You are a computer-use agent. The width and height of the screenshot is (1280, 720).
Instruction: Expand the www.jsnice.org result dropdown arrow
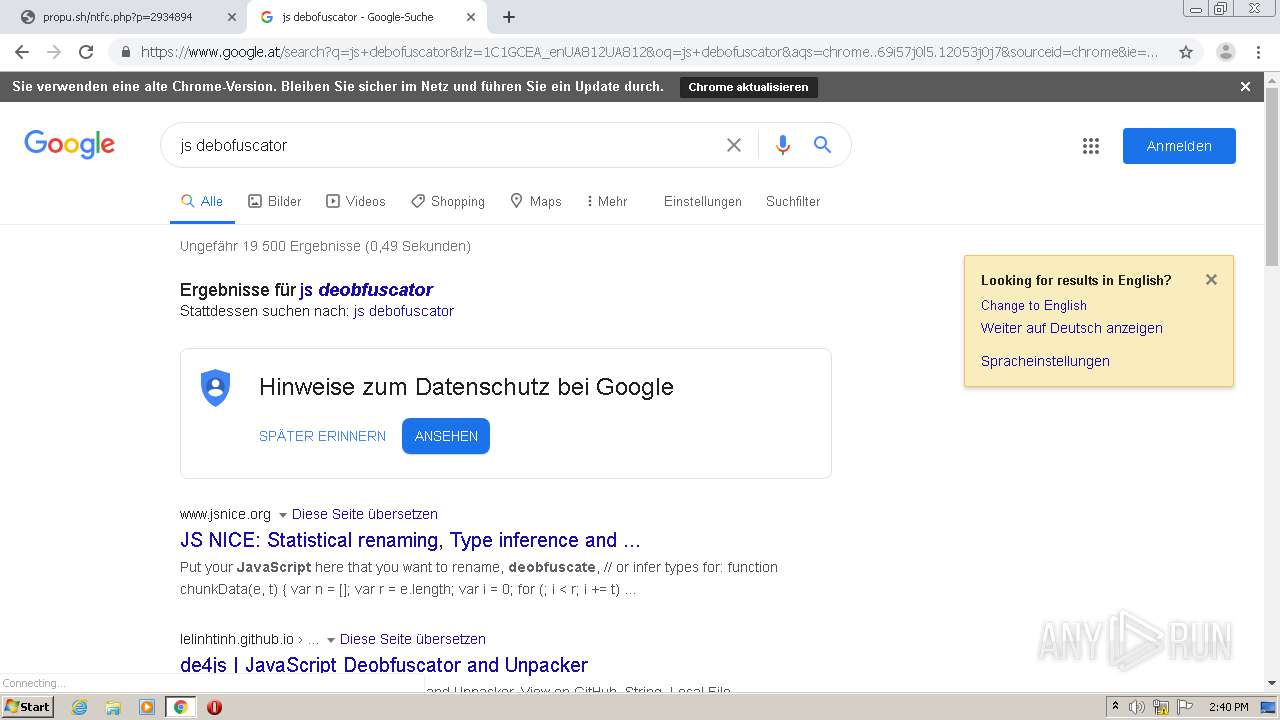point(283,515)
